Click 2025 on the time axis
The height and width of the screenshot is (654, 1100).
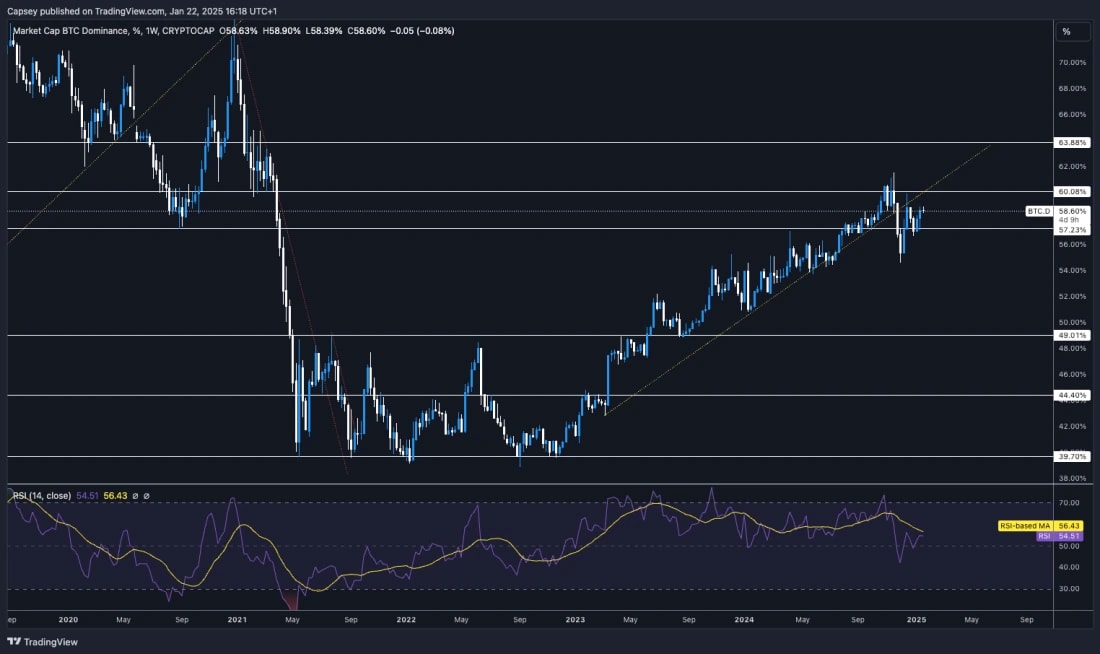tap(915, 620)
